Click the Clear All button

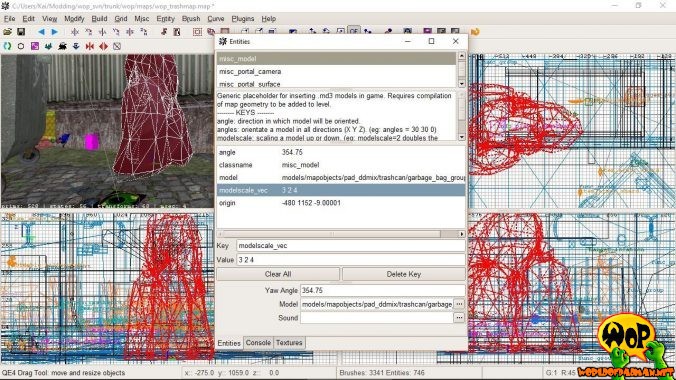point(278,274)
